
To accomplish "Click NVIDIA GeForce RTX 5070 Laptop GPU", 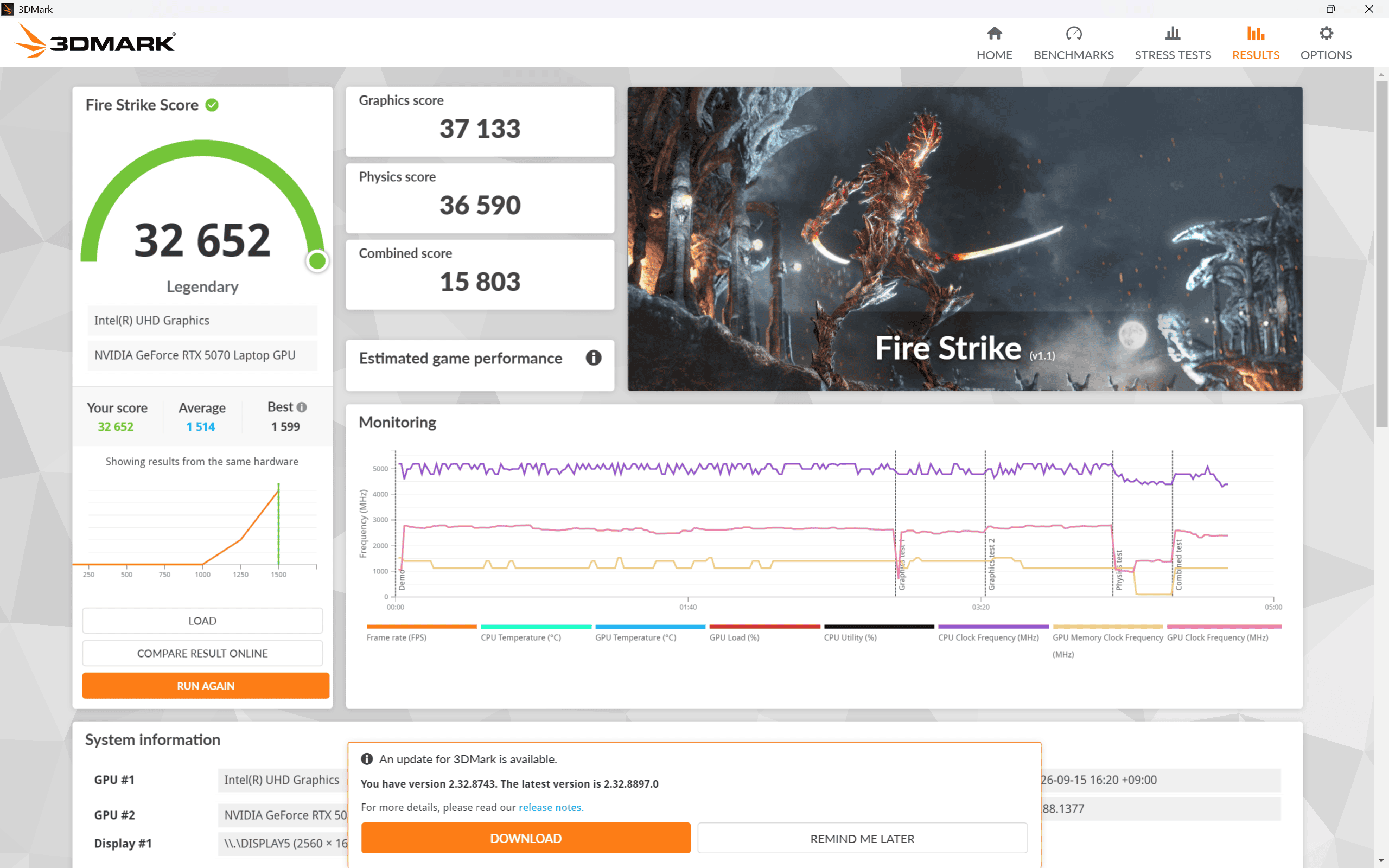I will pyautogui.click(x=202, y=355).
